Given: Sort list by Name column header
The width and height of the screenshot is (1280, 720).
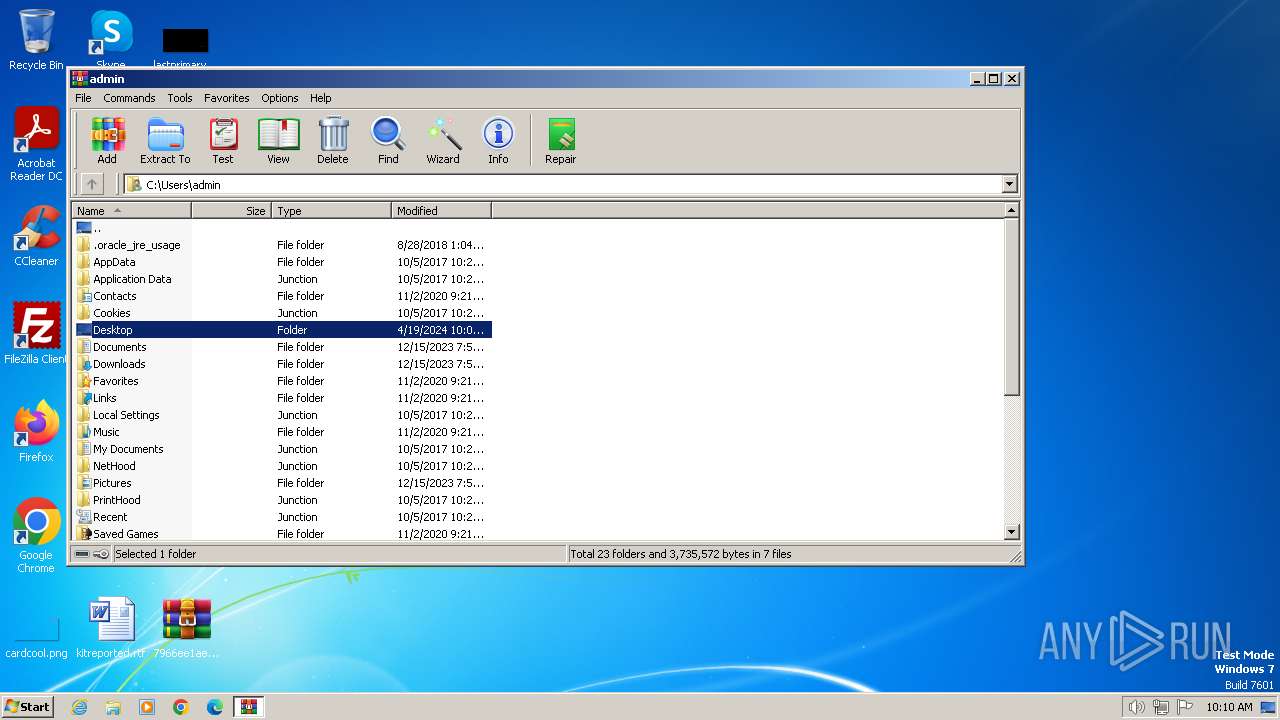Looking at the screenshot, I should [132, 211].
